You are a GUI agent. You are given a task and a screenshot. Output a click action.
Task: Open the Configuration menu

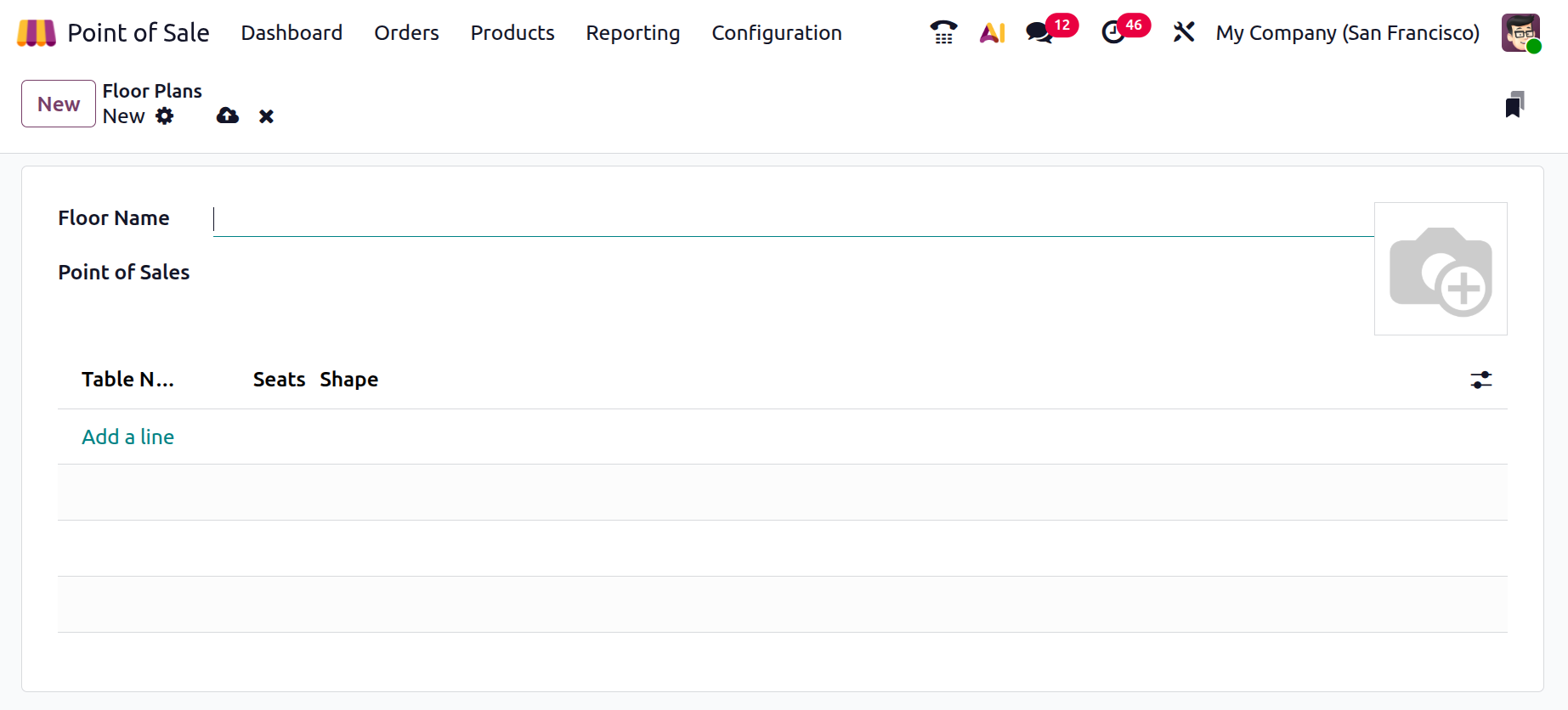[776, 33]
